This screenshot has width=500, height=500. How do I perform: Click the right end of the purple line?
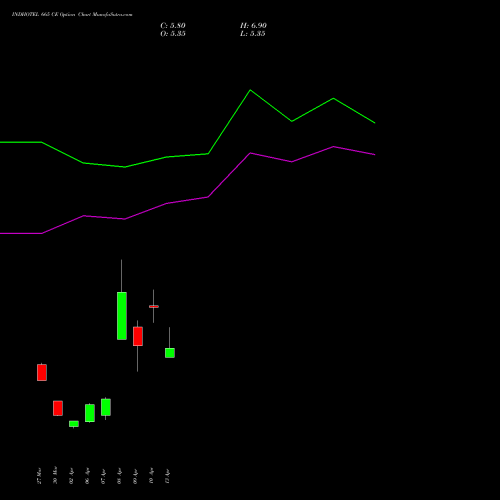375,155
